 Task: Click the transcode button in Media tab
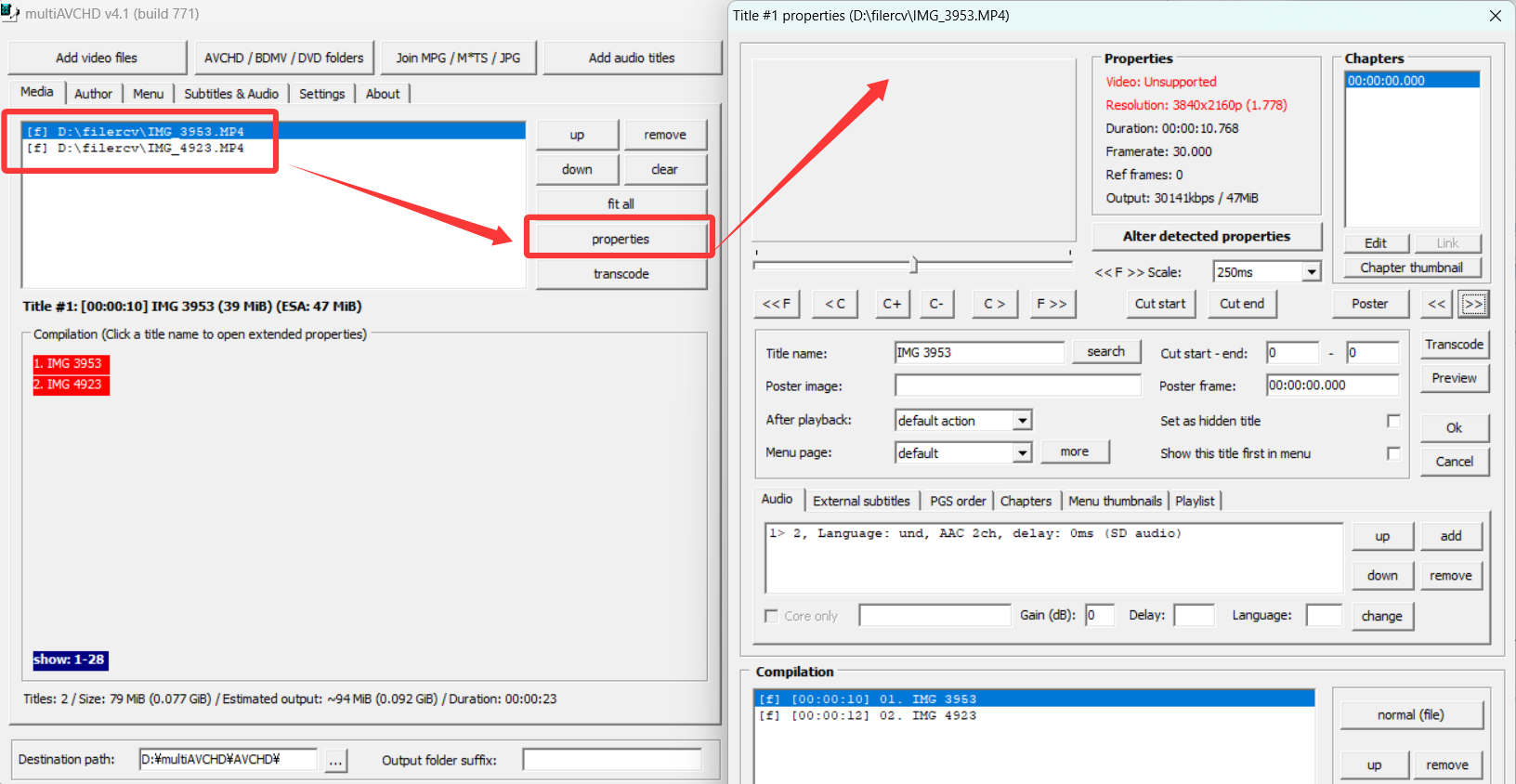click(621, 274)
